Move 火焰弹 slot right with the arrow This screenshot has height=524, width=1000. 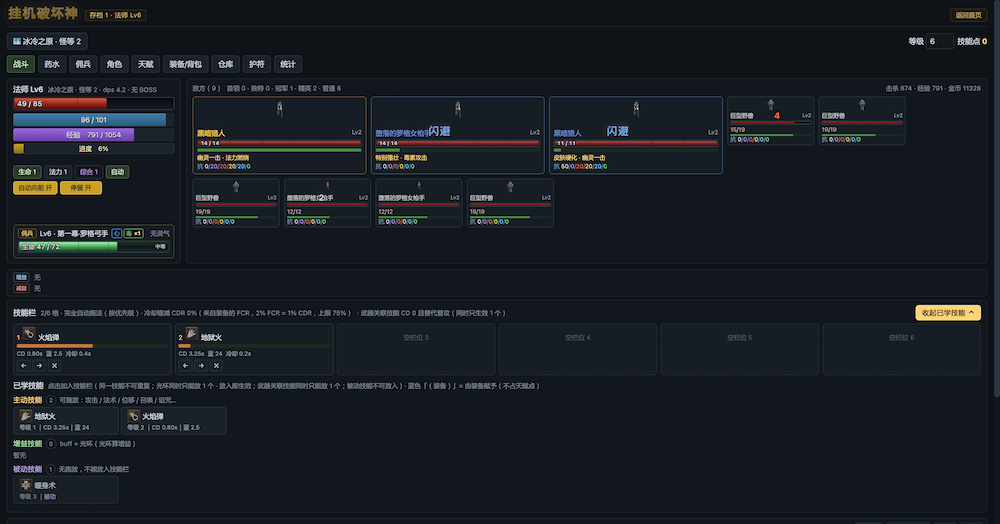click(x=39, y=365)
